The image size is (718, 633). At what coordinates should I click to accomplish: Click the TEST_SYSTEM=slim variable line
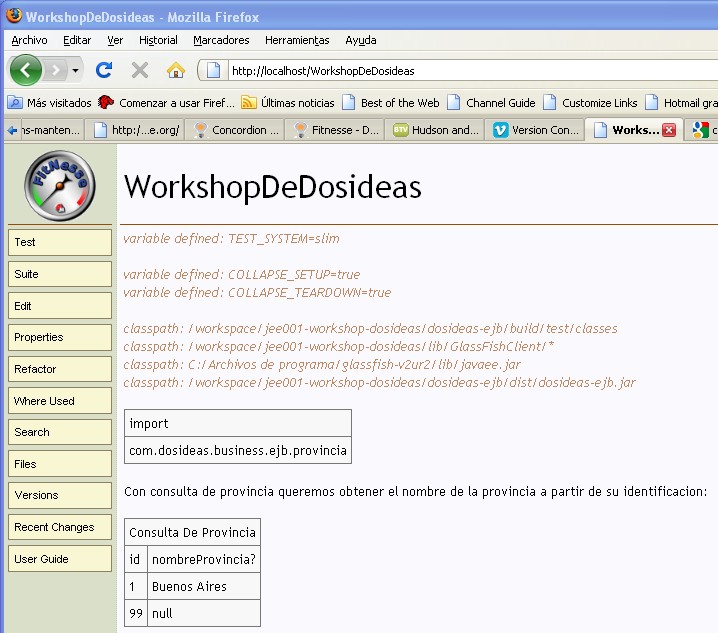[231, 239]
